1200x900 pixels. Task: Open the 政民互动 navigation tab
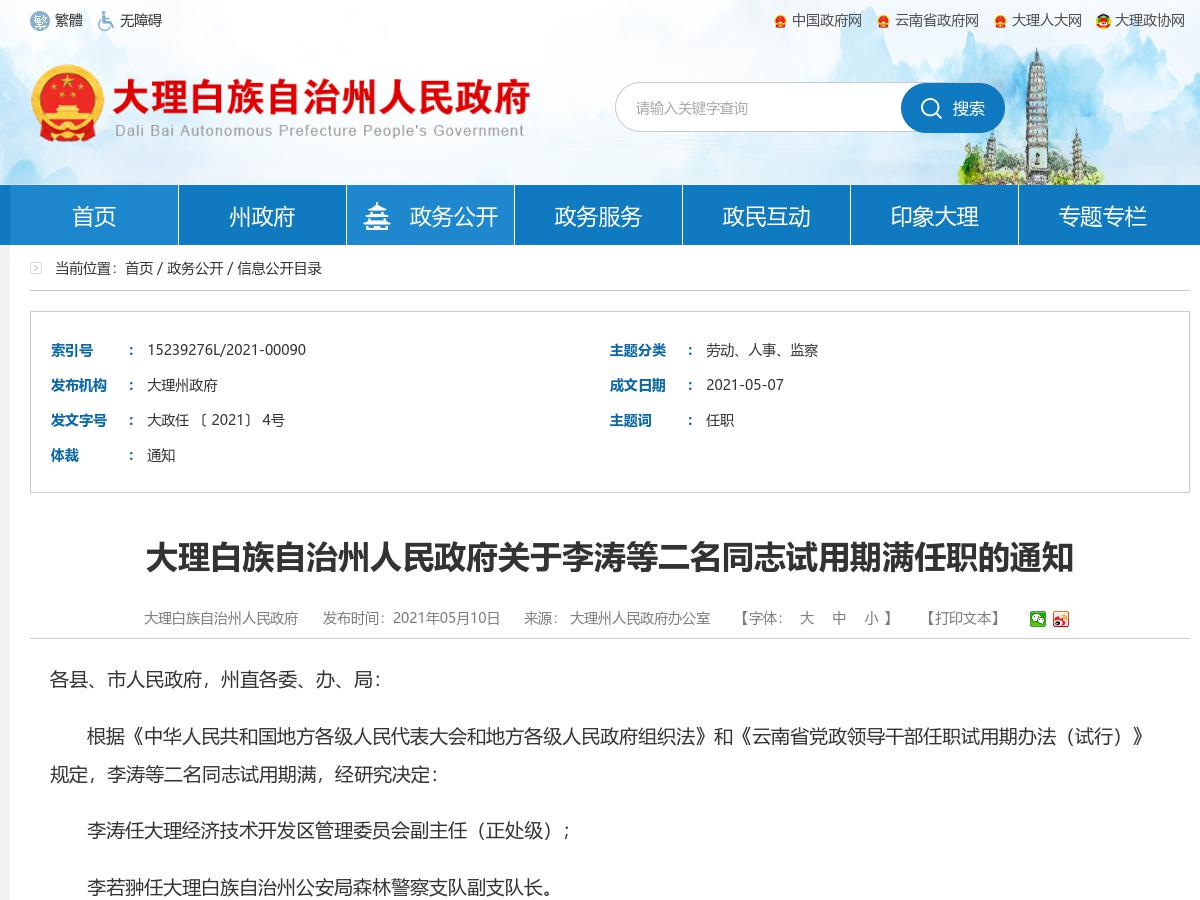[x=766, y=216]
